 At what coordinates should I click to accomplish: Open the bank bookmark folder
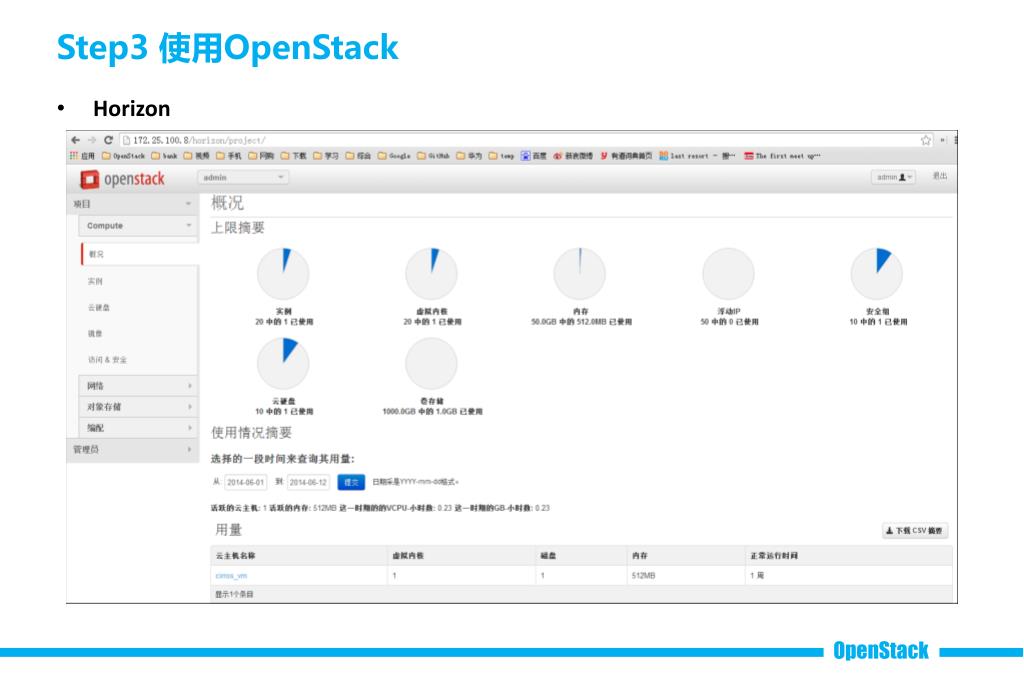(x=165, y=155)
